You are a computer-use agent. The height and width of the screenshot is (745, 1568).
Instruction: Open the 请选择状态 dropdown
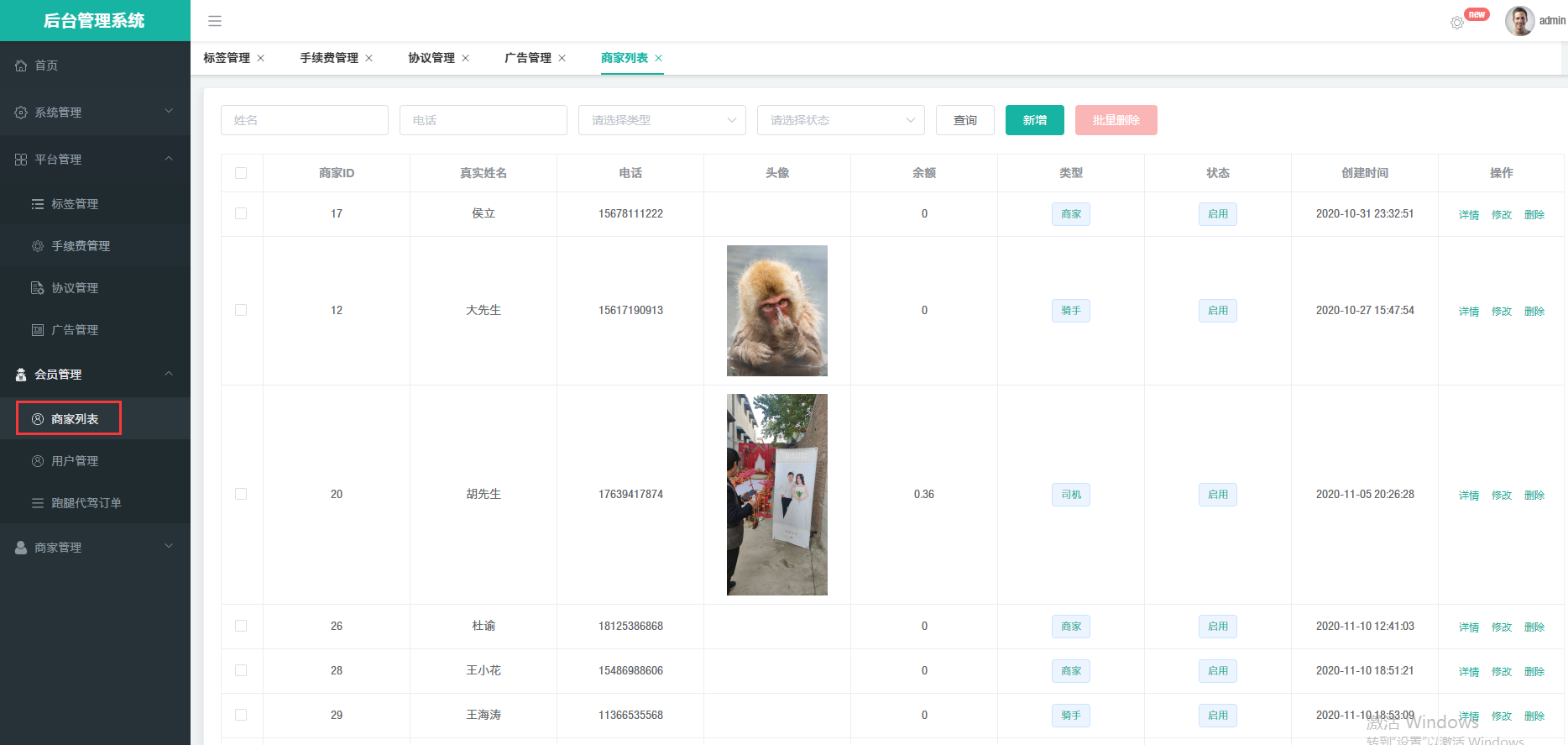click(x=840, y=120)
